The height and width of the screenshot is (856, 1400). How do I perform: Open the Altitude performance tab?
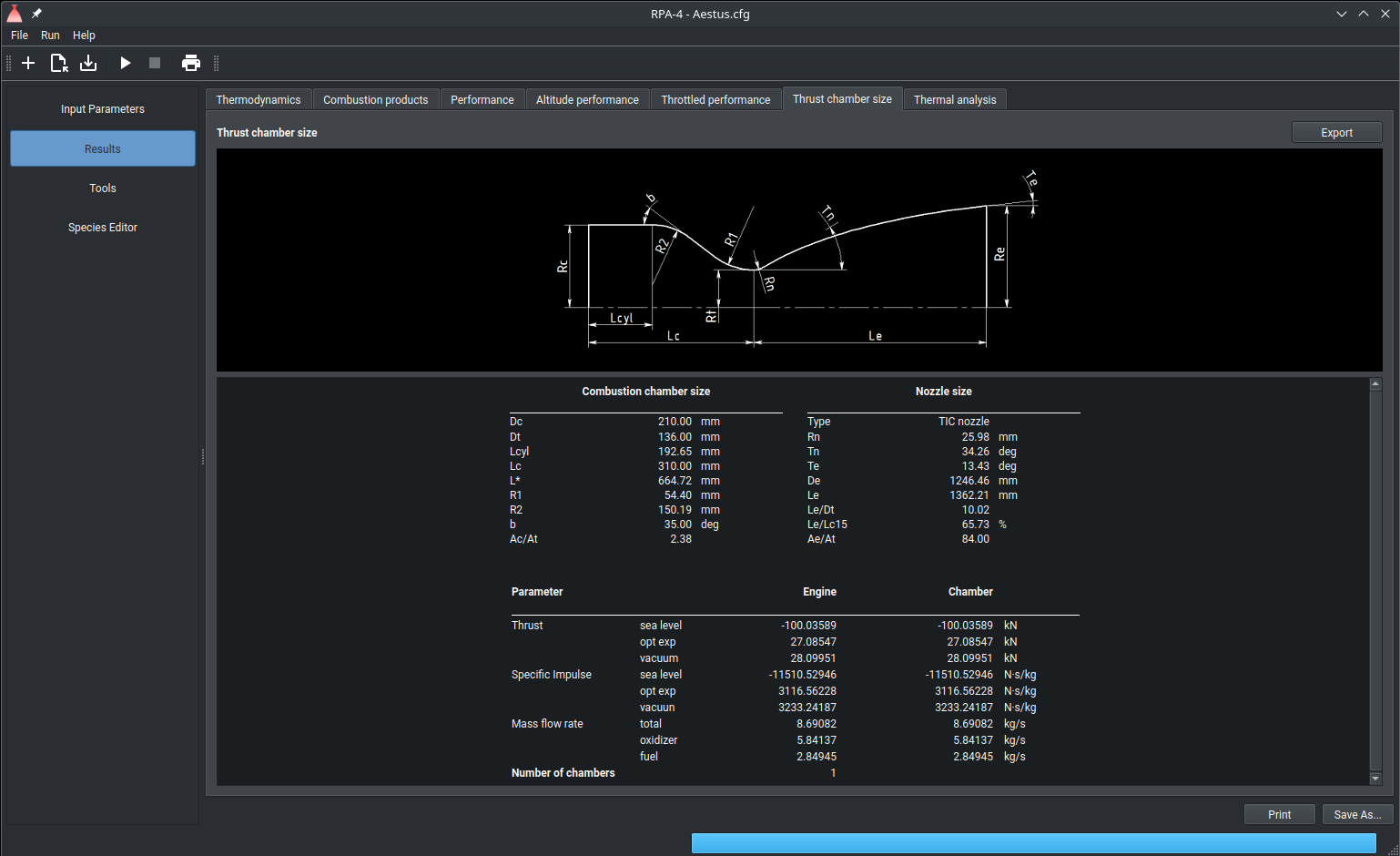(x=587, y=100)
